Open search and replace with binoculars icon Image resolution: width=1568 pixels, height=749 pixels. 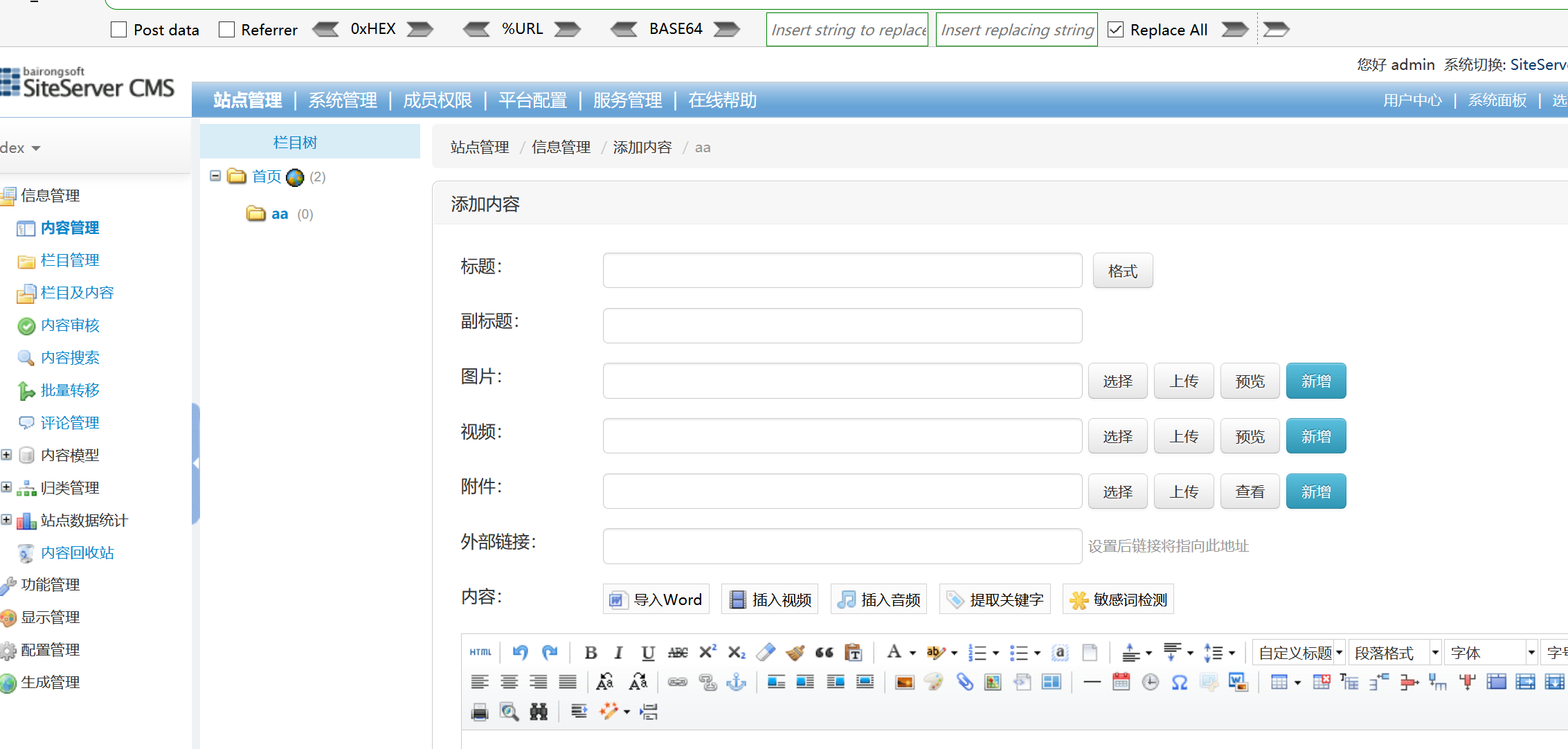(x=539, y=712)
